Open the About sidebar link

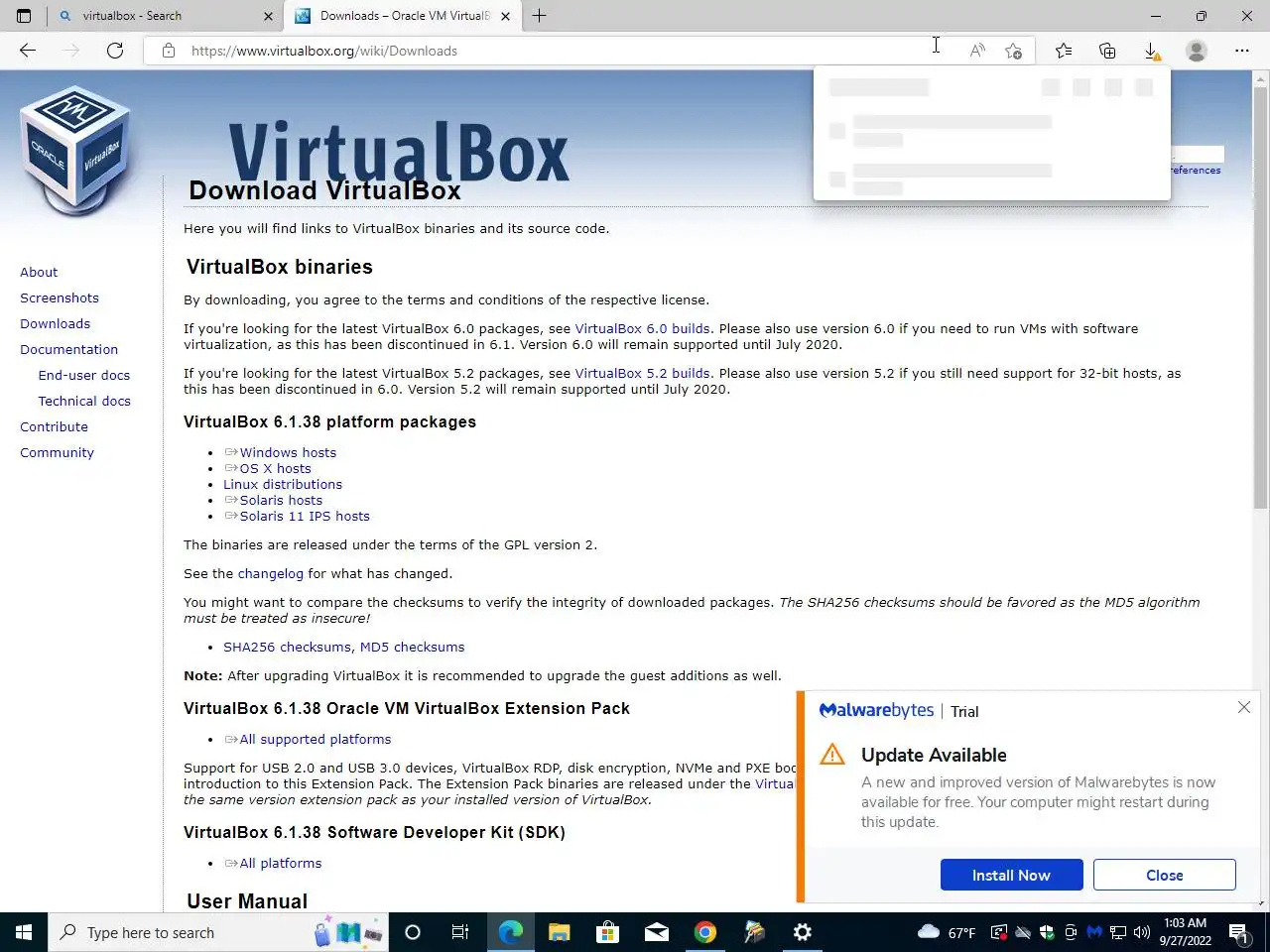[x=39, y=272]
